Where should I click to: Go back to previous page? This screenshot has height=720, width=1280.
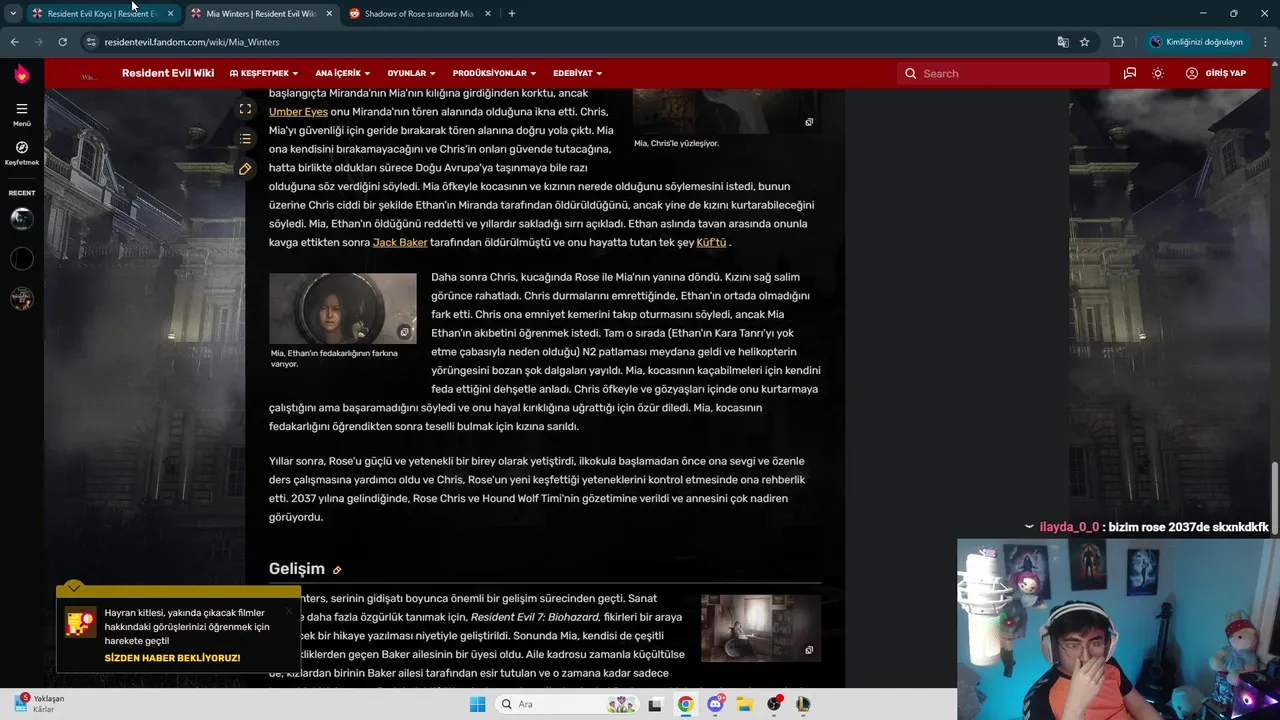[14, 42]
